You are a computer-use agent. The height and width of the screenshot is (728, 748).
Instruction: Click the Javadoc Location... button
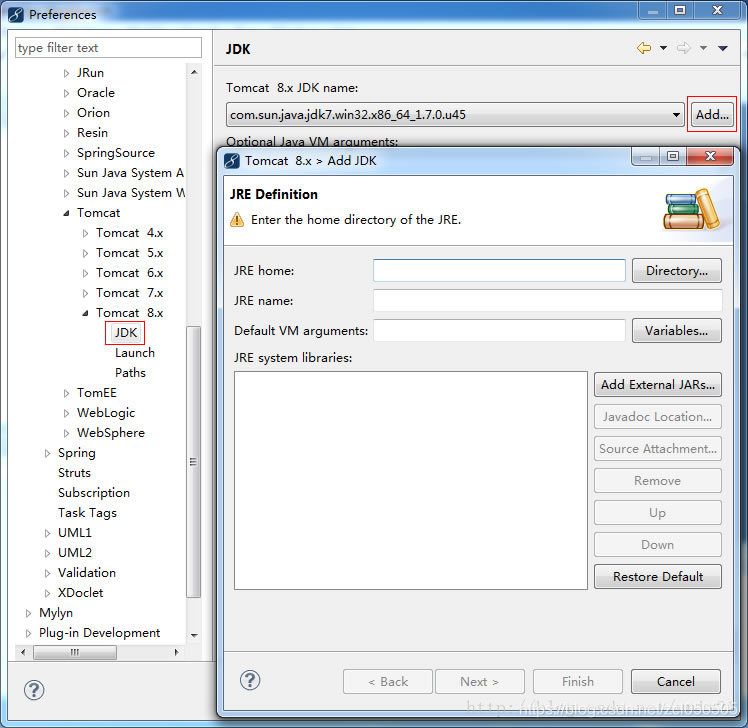click(657, 416)
